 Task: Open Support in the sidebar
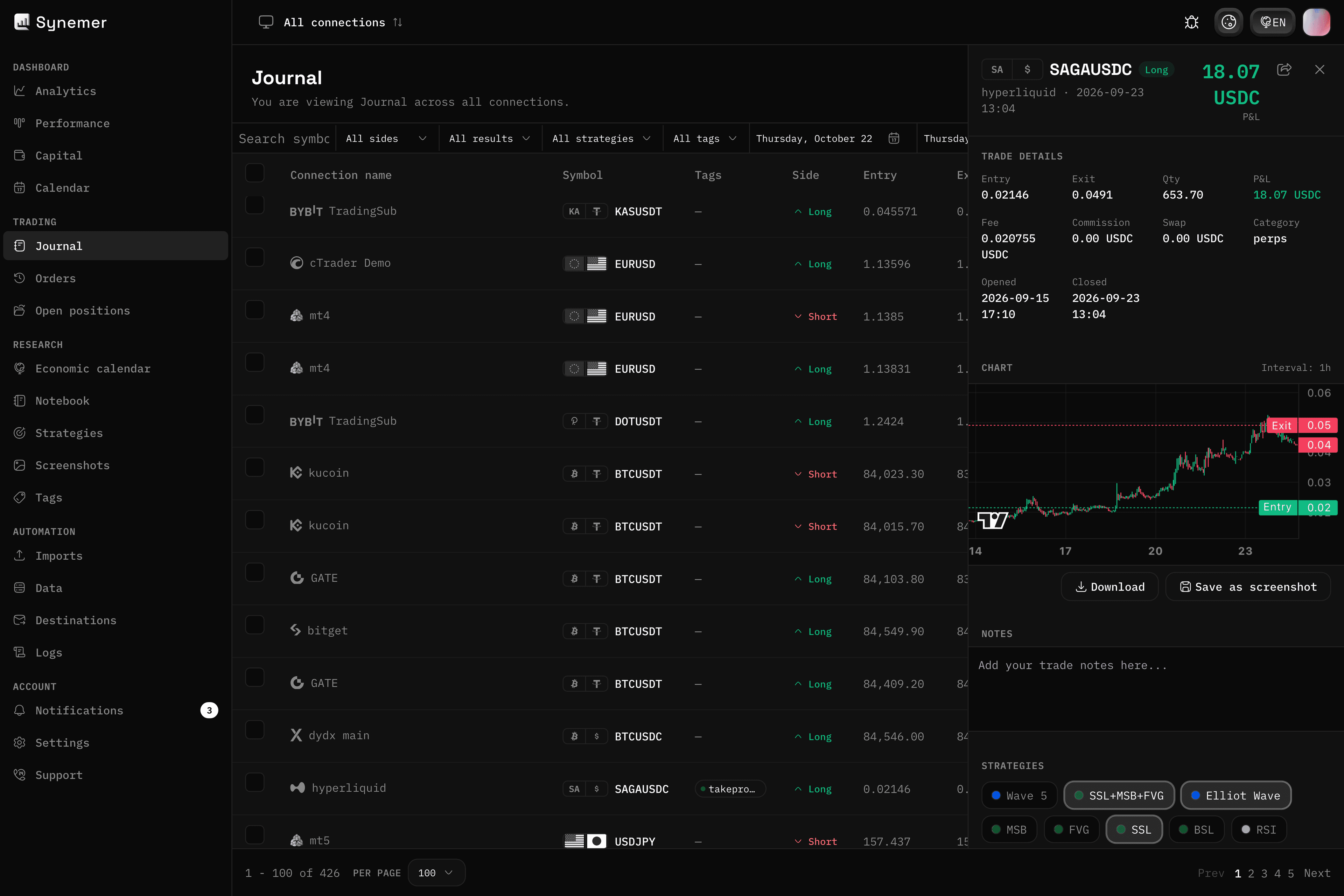click(x=115, y=775)
